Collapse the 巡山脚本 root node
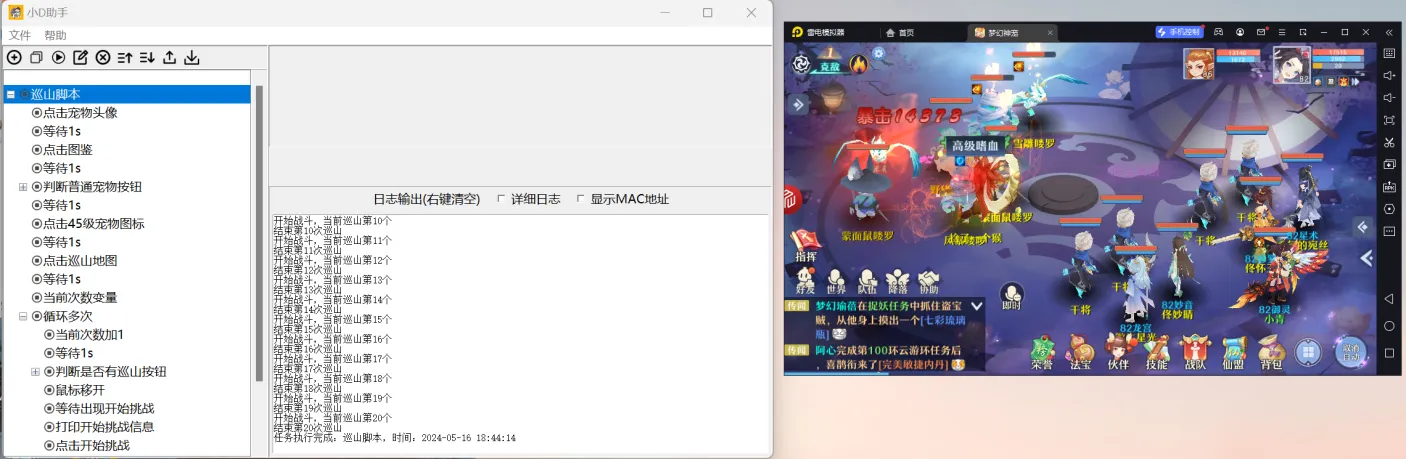 [10, 94]
